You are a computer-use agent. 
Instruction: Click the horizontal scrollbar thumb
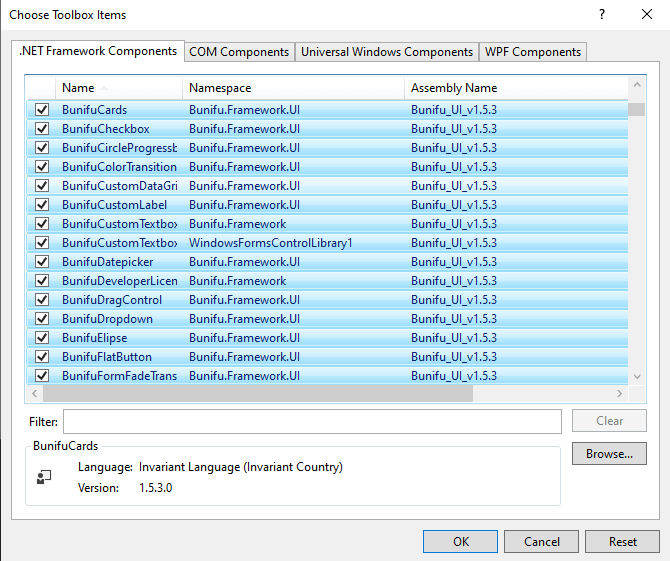point(258,394)
